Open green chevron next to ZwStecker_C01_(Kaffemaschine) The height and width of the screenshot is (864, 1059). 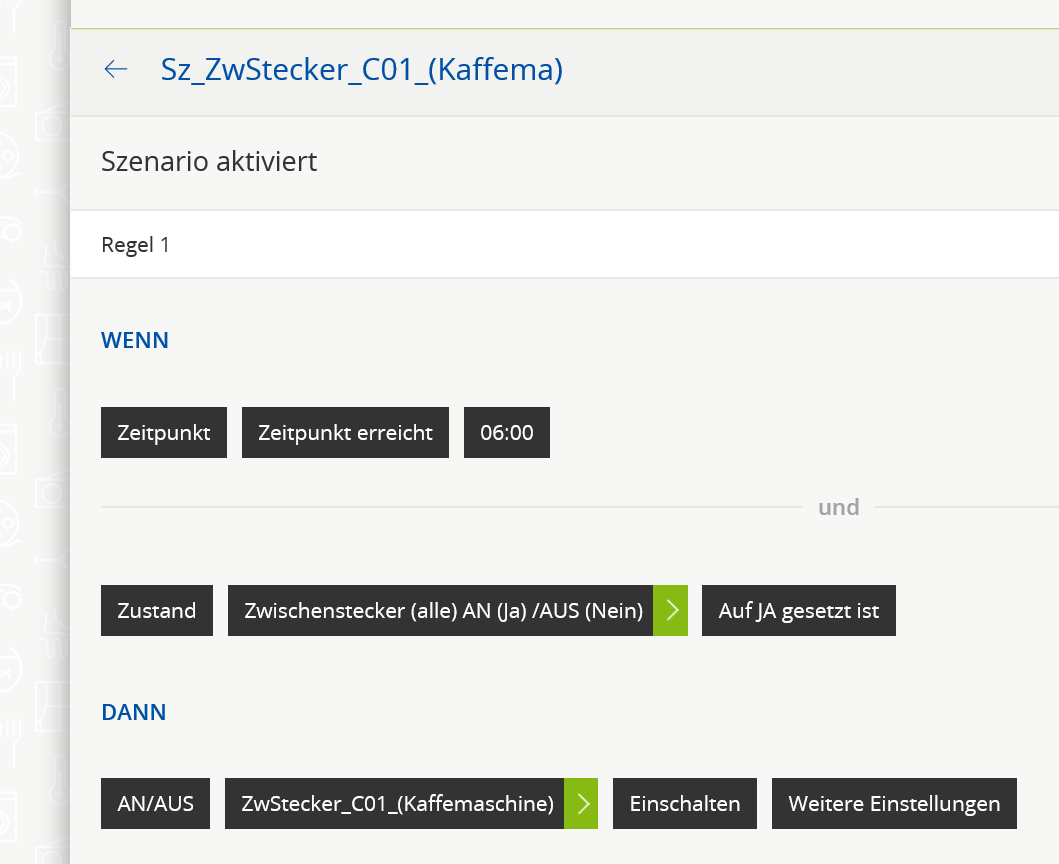pos(581,803)
